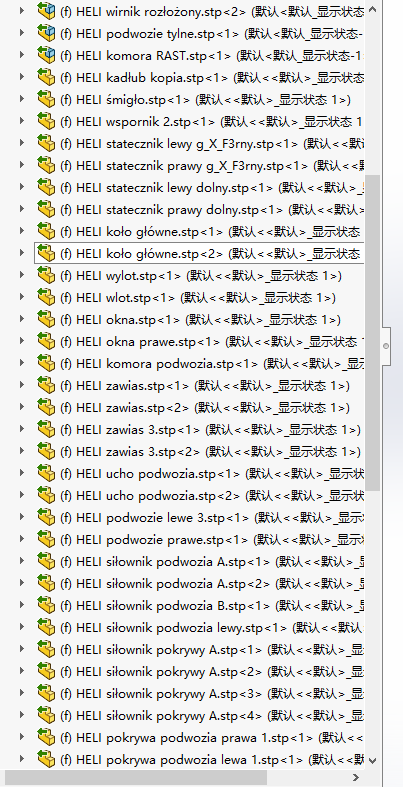403x787 pixels.
Task: Click the komora podwozia.stp<1> part icon
Action: (46, 363)
